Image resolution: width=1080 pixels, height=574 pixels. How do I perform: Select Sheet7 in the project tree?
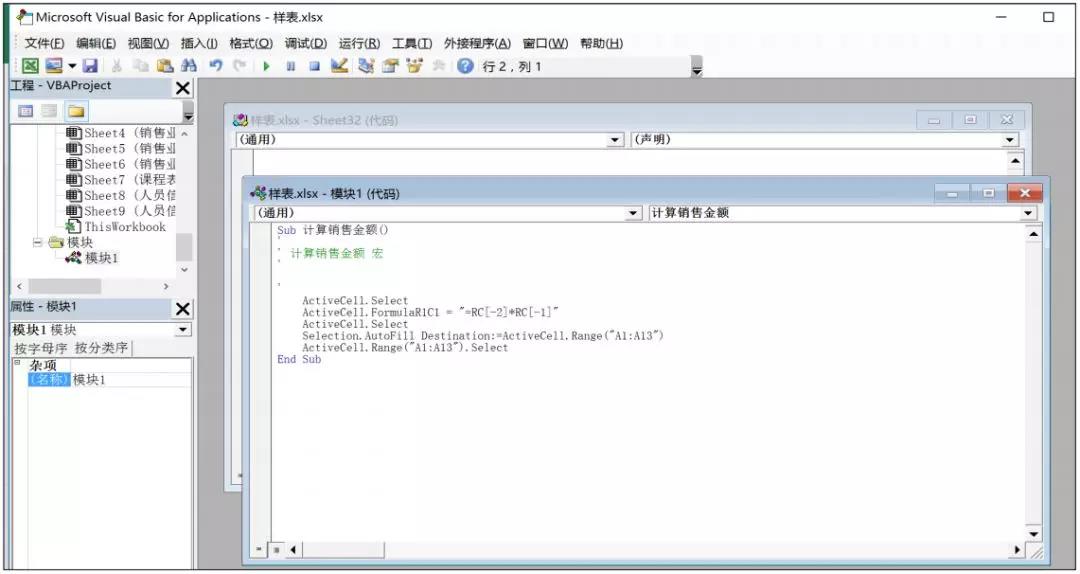tap(121, 180)
